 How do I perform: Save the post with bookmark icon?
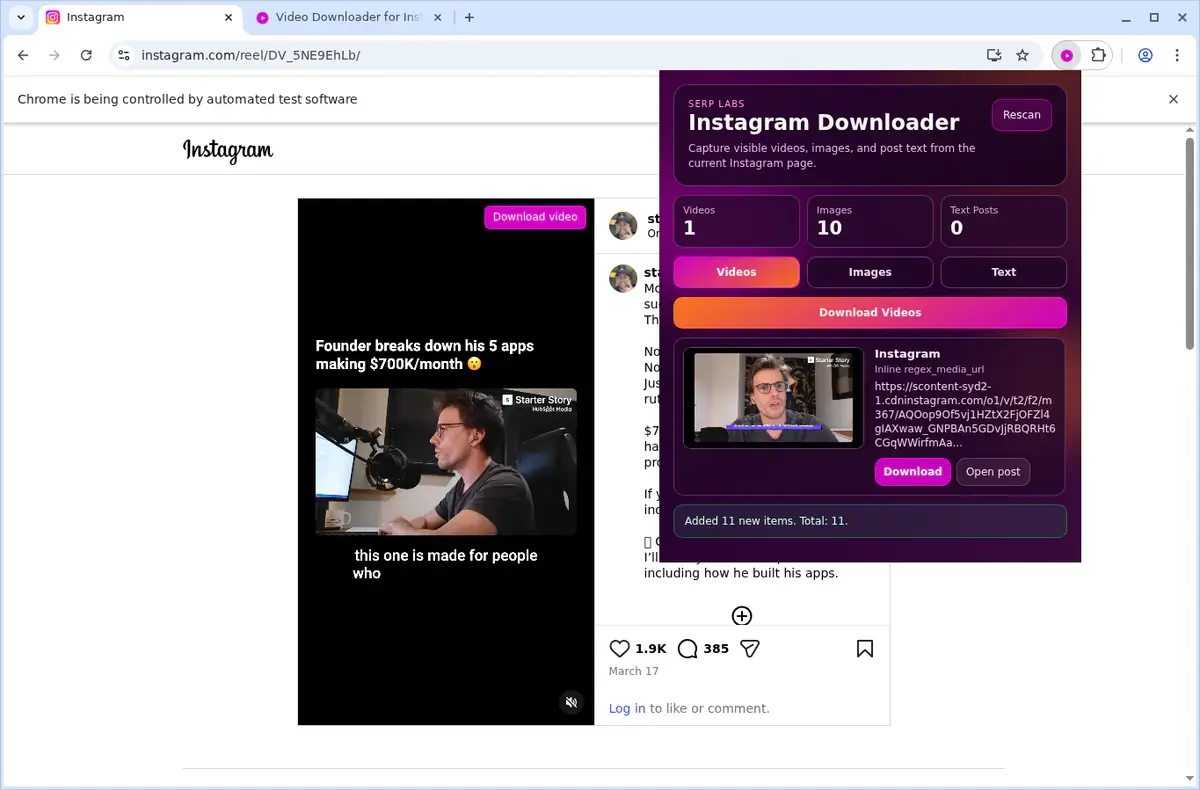click(865, 648)
